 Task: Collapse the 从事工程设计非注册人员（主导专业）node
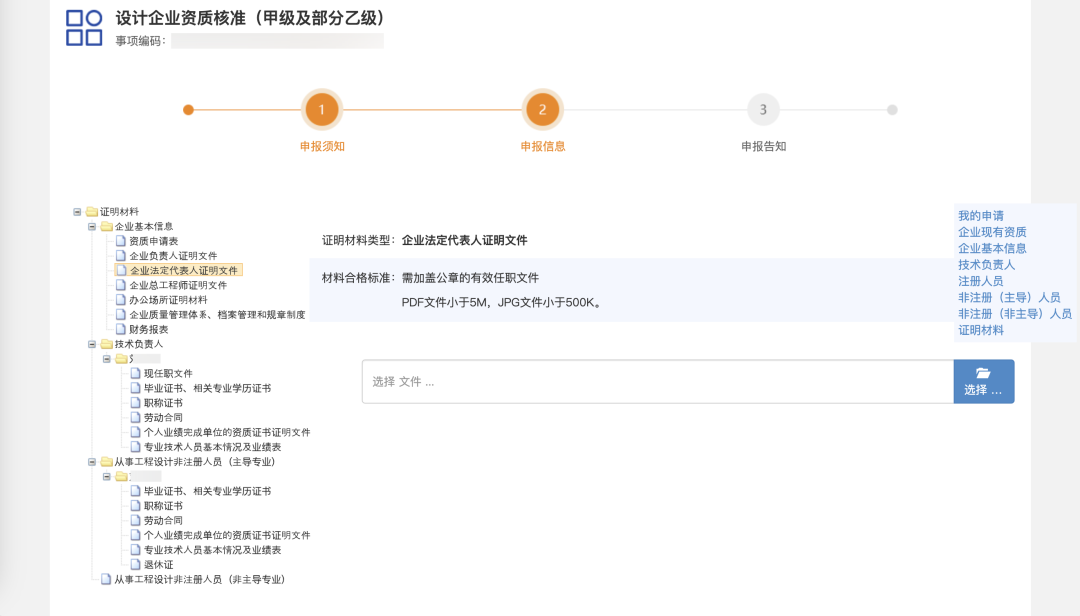click(x=90, y=462)
